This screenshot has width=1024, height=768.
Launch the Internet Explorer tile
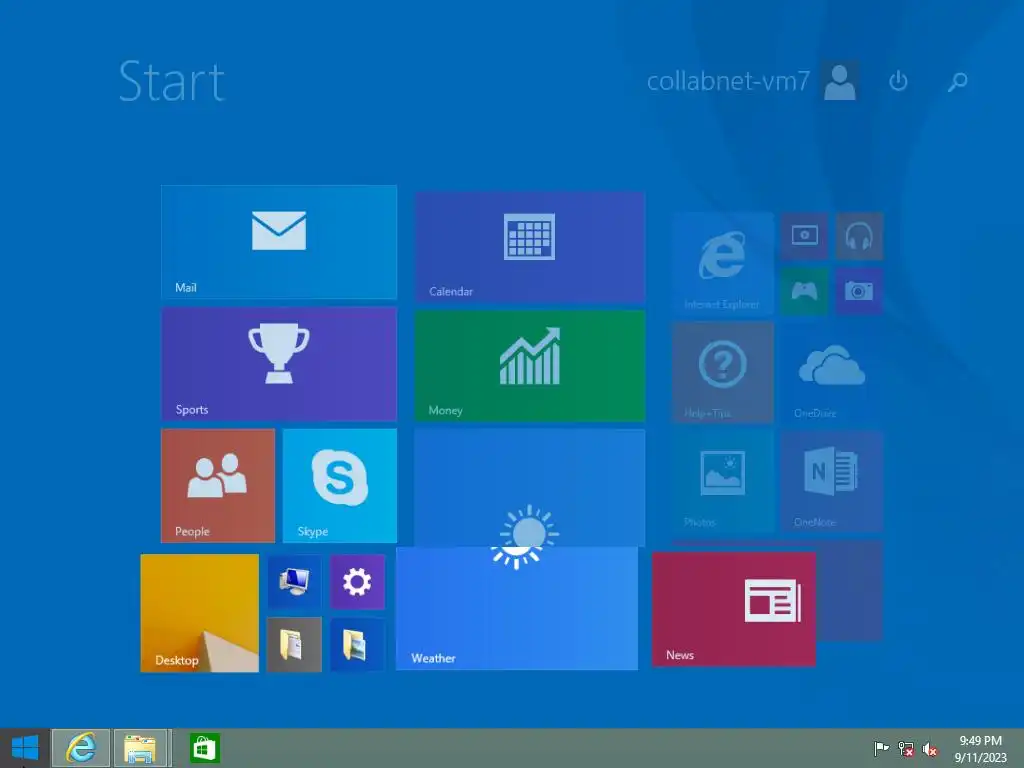[723, 263]
